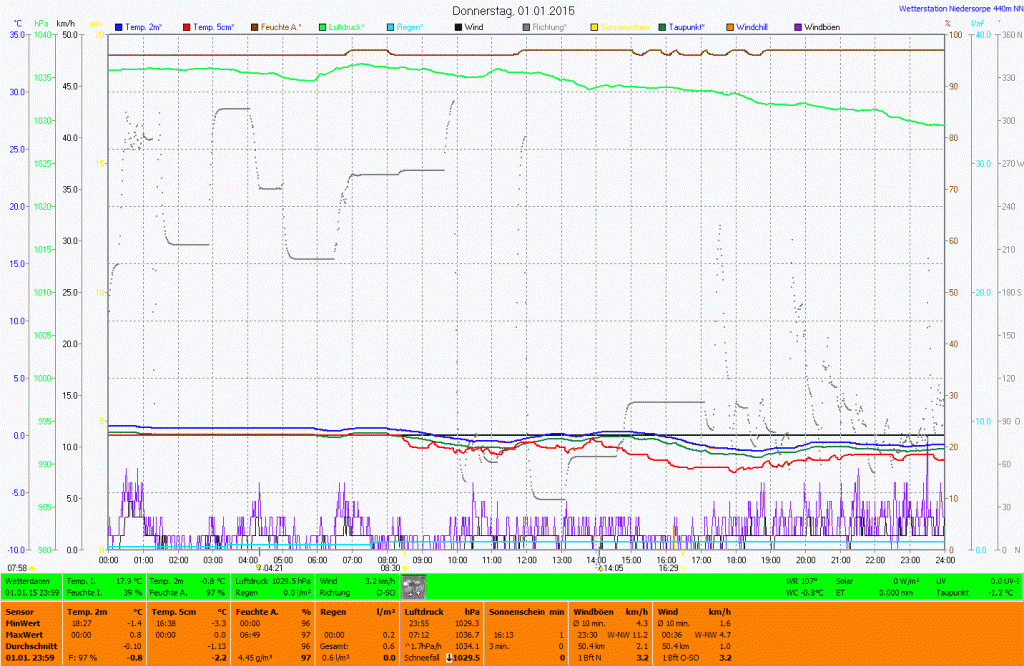This screenshot has height=666, width=1024.
Task: Toggle the Sonnenschein series legend label
Action: 625,25
